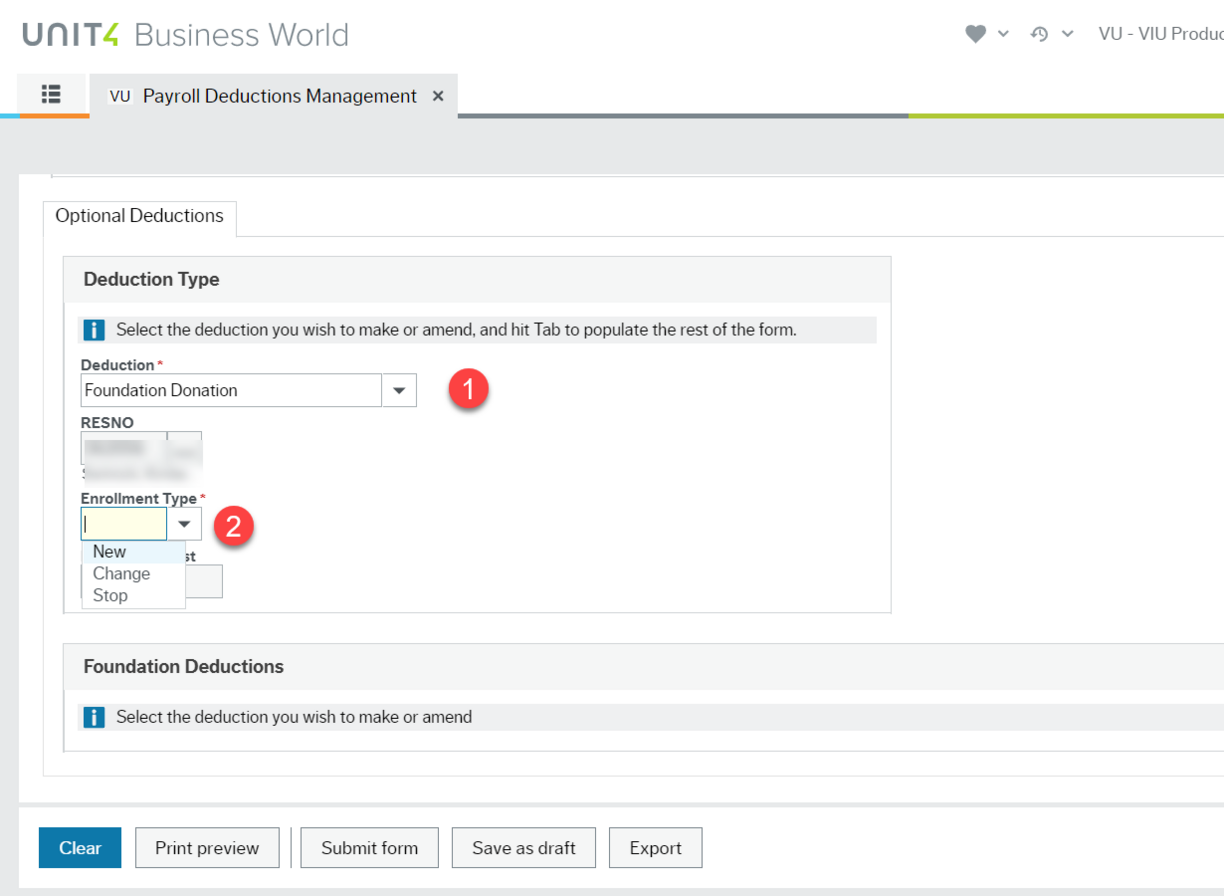1224x896 pixels.
Task: Choose Change enrollment type option
Action: [x=121, y=574]
